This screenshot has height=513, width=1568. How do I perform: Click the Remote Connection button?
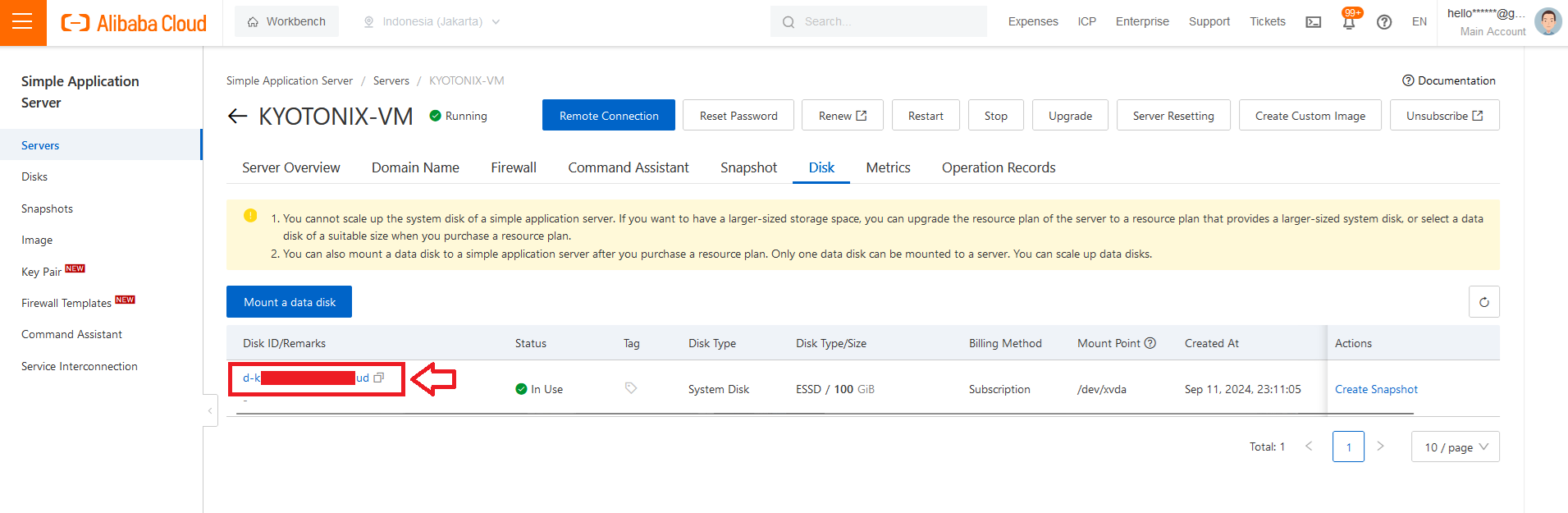pyautogui.click(x=609, y=115)
